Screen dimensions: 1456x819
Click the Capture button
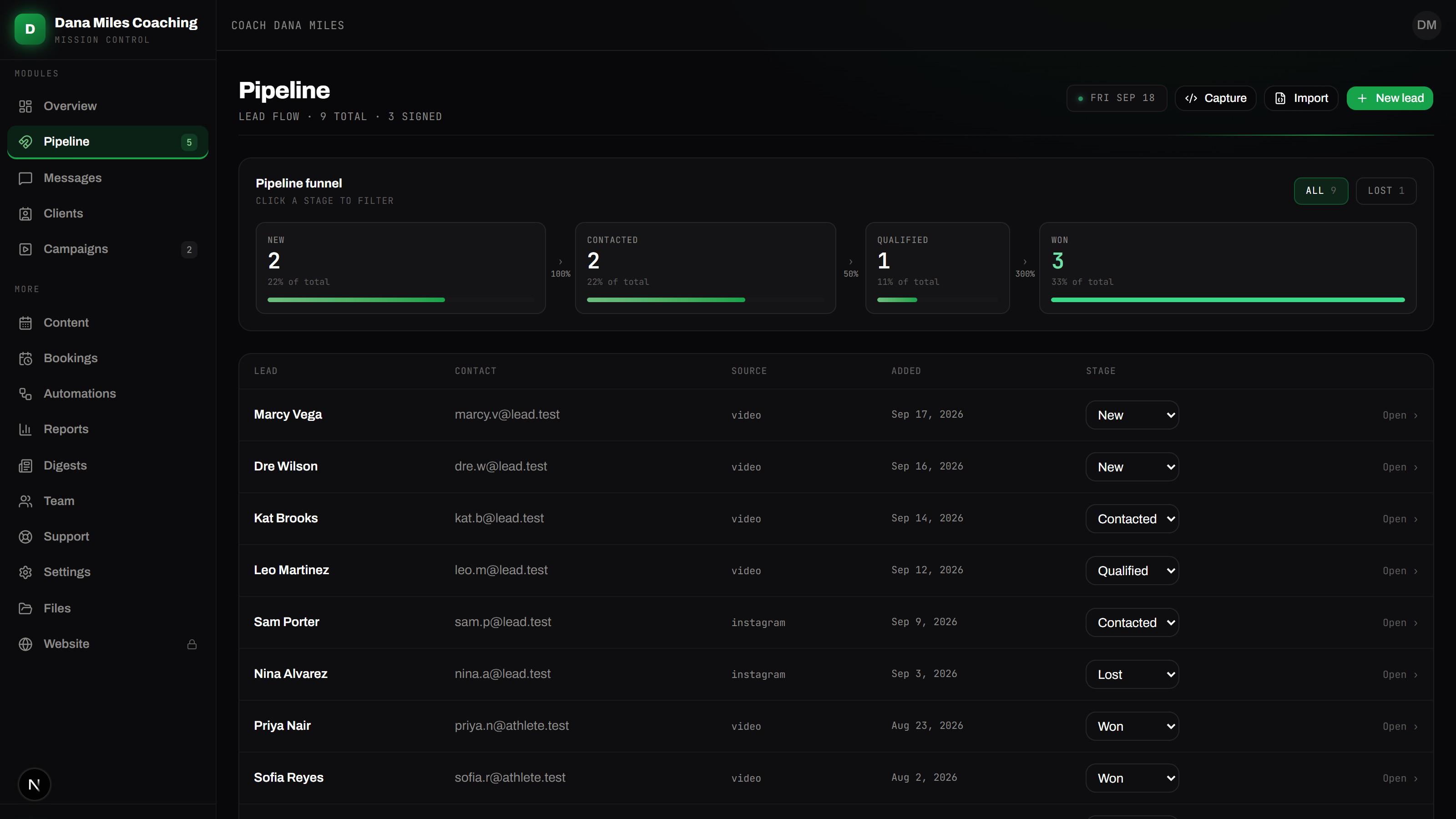[x=1215, y=98]
